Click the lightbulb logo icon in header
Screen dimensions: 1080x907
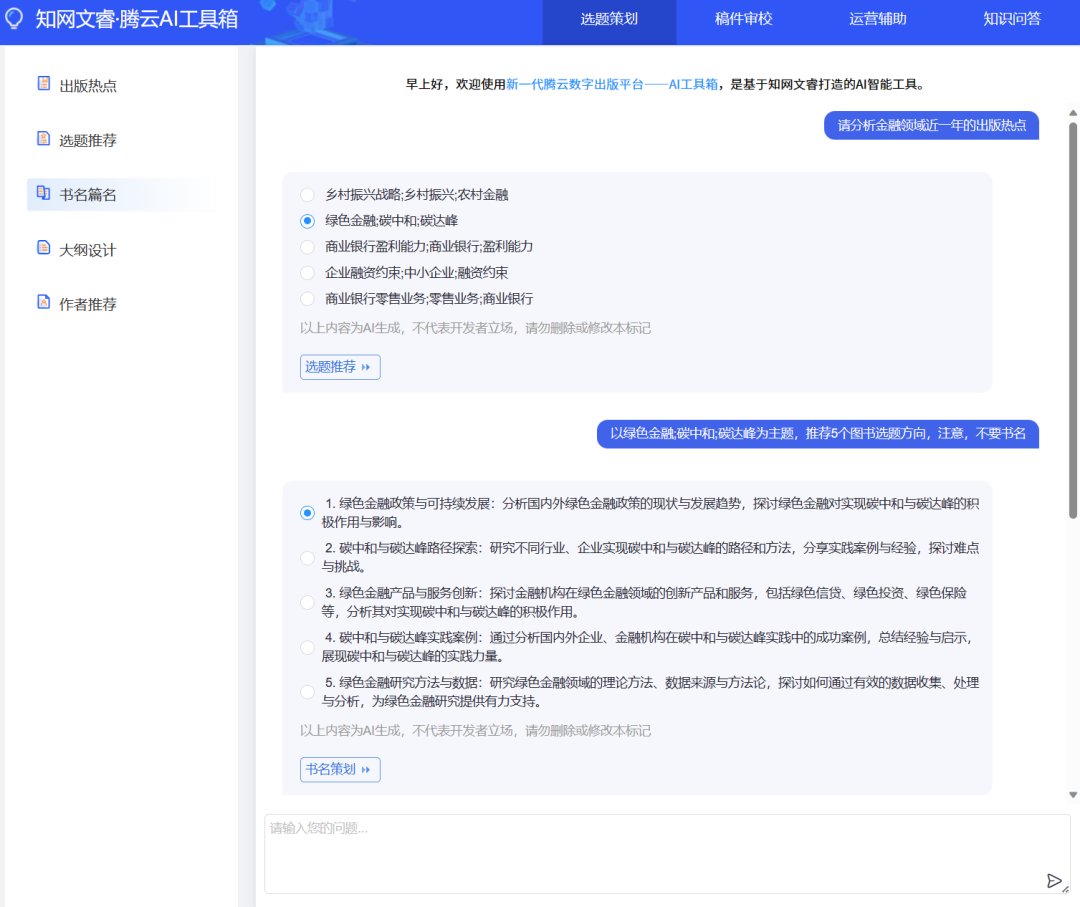[x=14, y=19]
